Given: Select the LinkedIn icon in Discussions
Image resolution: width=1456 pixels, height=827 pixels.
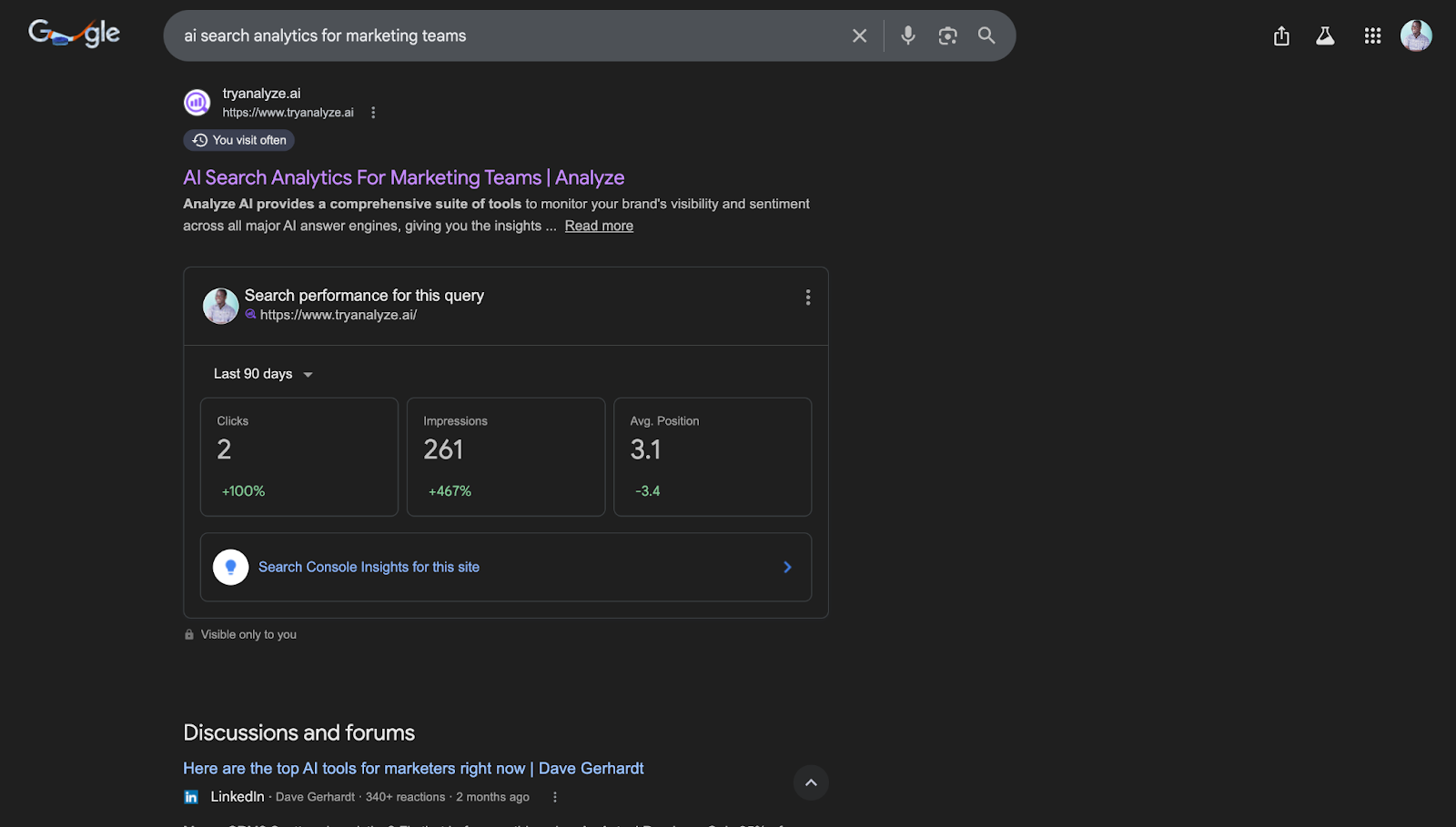Looking at the screenshot, I should (191, 796).
